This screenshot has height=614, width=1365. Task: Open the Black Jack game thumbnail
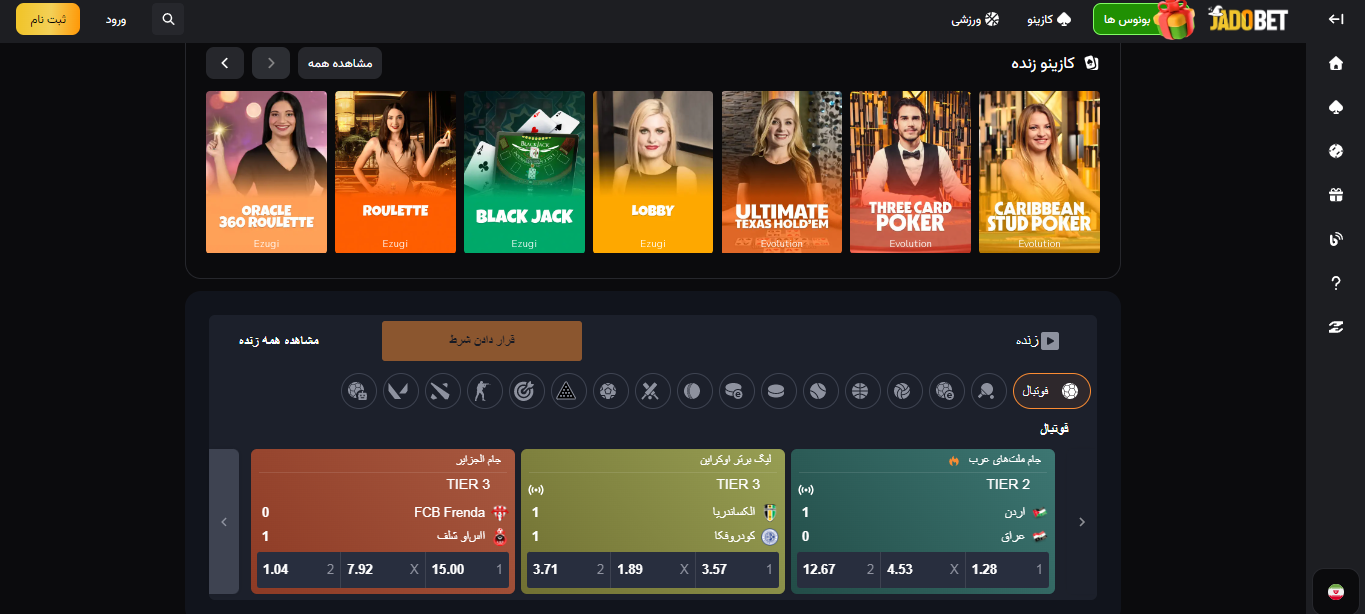[x=524, y=172]
